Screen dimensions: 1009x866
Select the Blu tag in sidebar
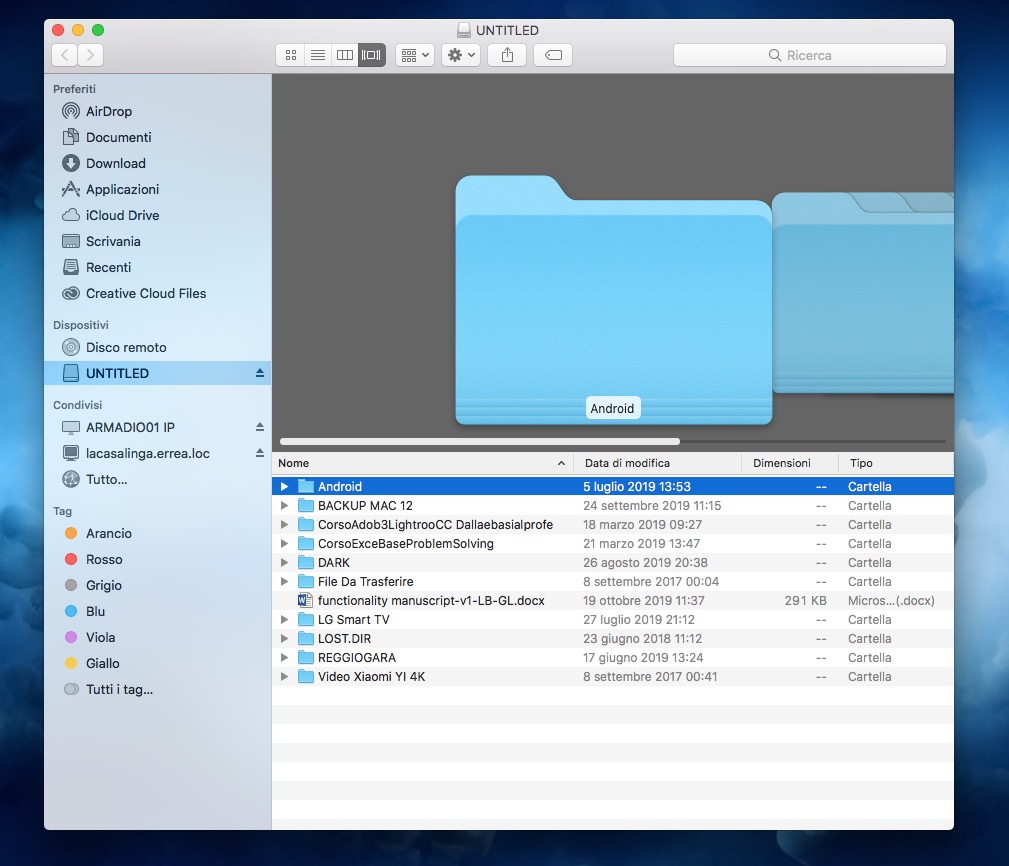[x=95, y=611]
